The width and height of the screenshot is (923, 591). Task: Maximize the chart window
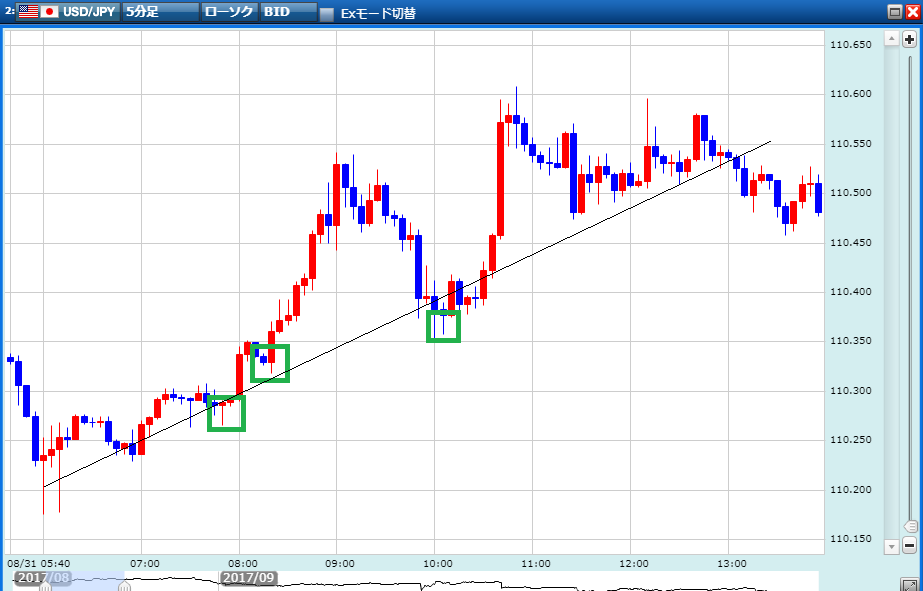click(x=895, y=11)
